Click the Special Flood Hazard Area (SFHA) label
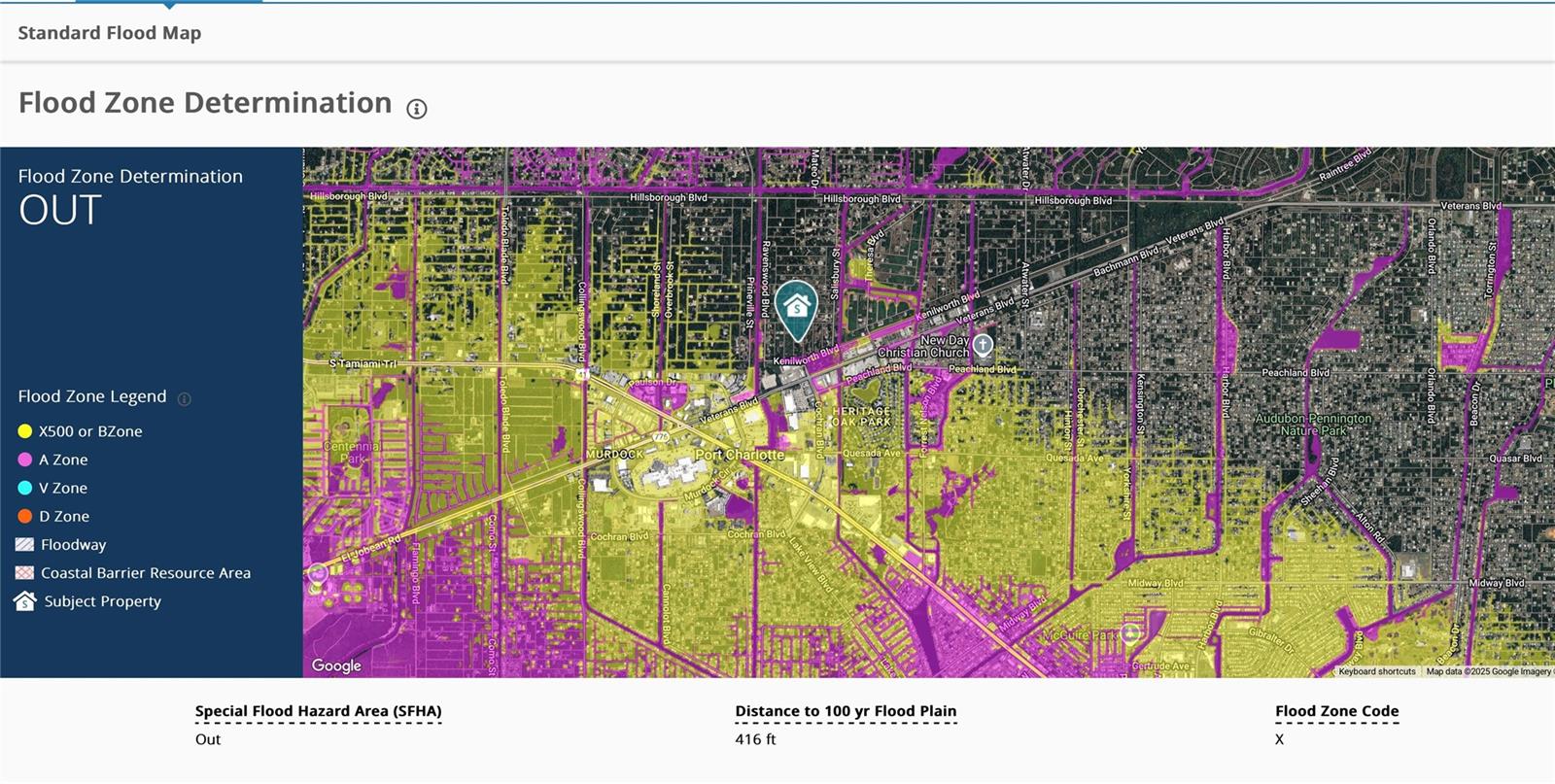The width and height of the screenshot is (1555, 784). (x=318, y=711)
